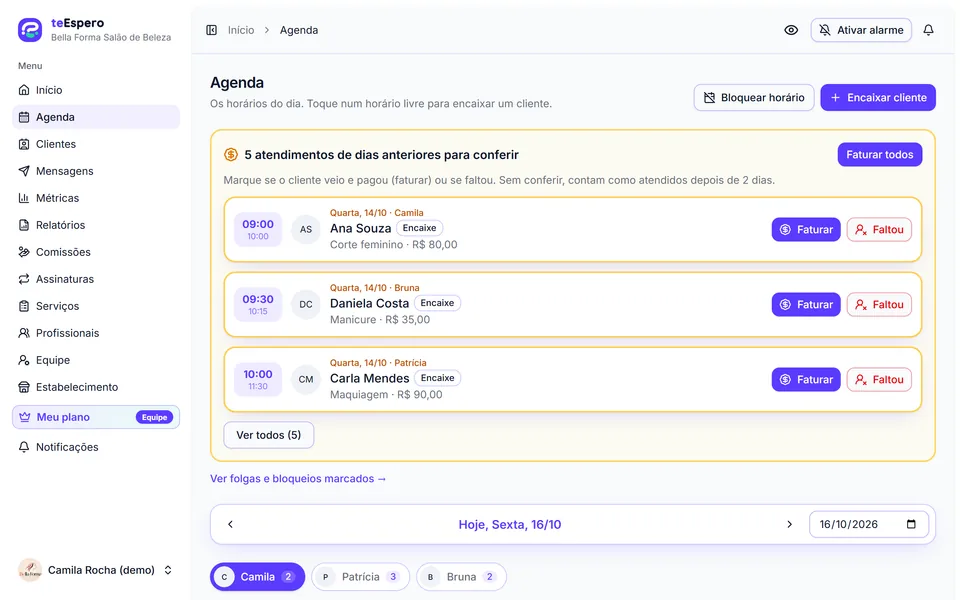Go to next day with right chevron

click(789, 525)
